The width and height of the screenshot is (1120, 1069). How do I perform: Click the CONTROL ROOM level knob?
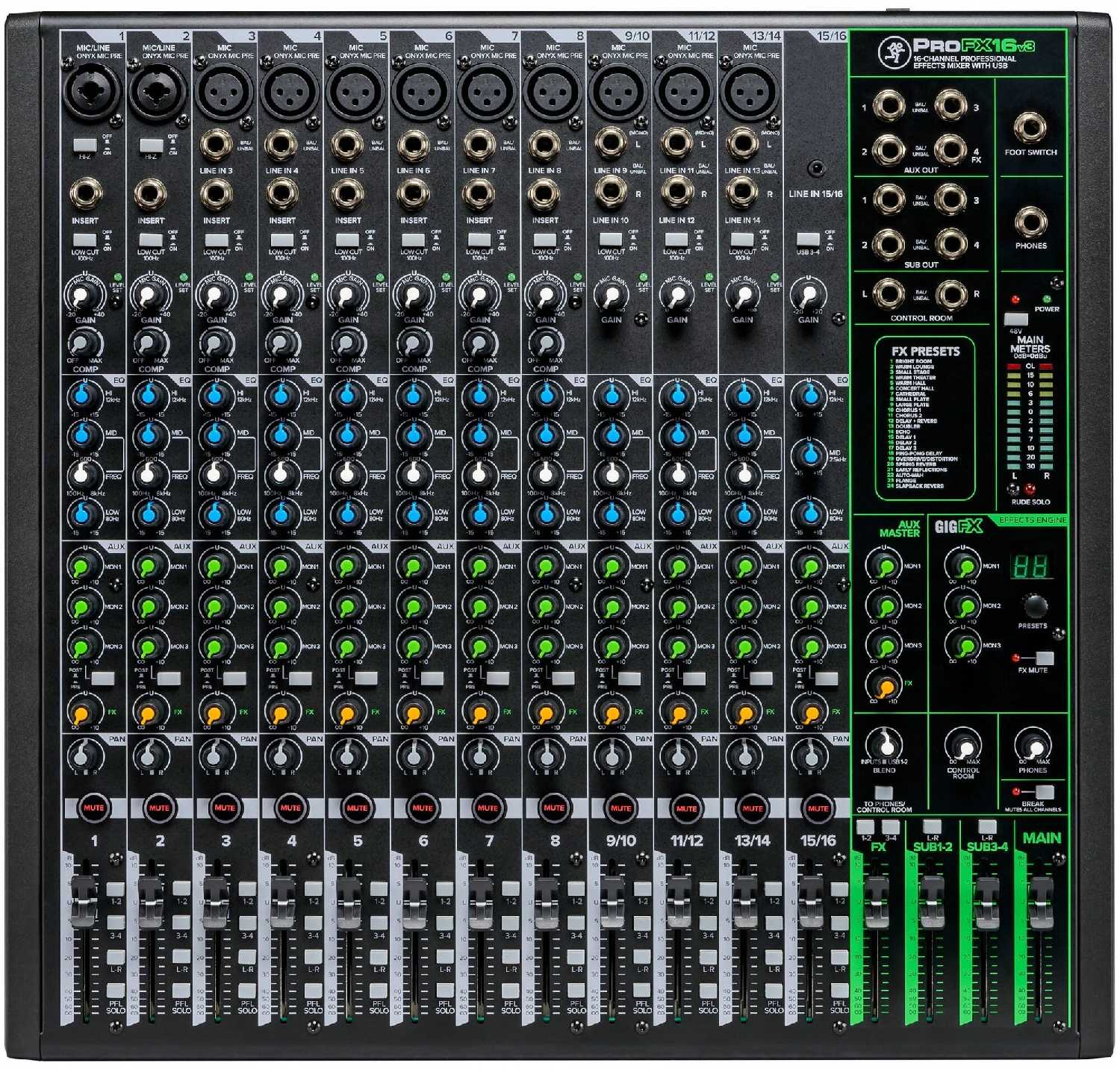(963, 747)
